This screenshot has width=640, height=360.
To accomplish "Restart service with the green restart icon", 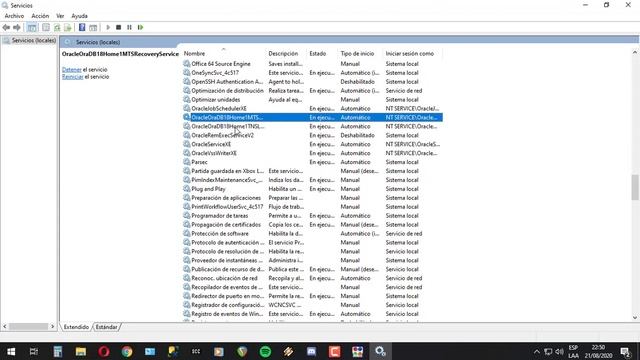I will [x=140, y=27].
